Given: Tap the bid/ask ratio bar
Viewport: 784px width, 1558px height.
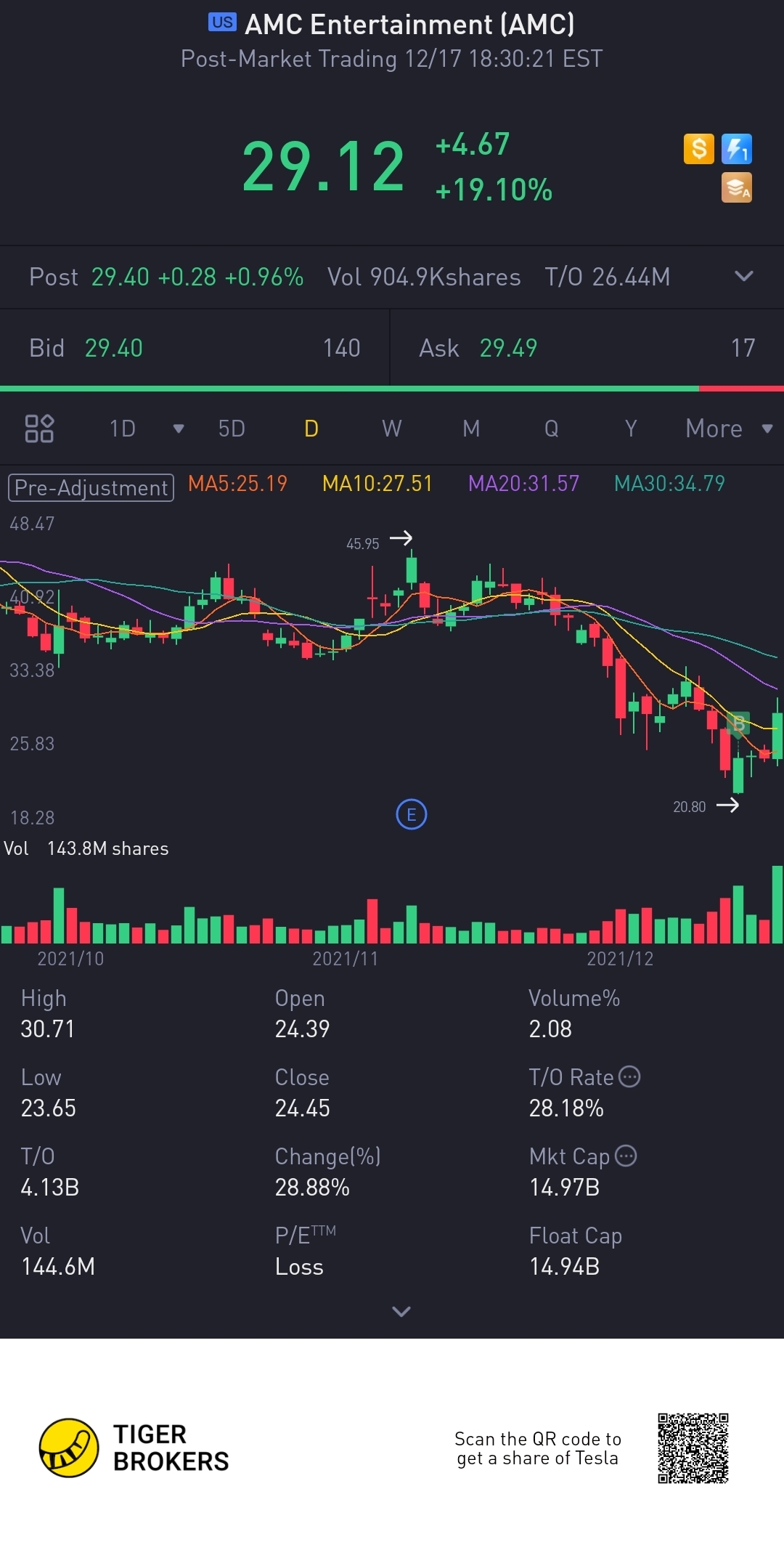Looking at the screenshot, I should tap(392, 389).
